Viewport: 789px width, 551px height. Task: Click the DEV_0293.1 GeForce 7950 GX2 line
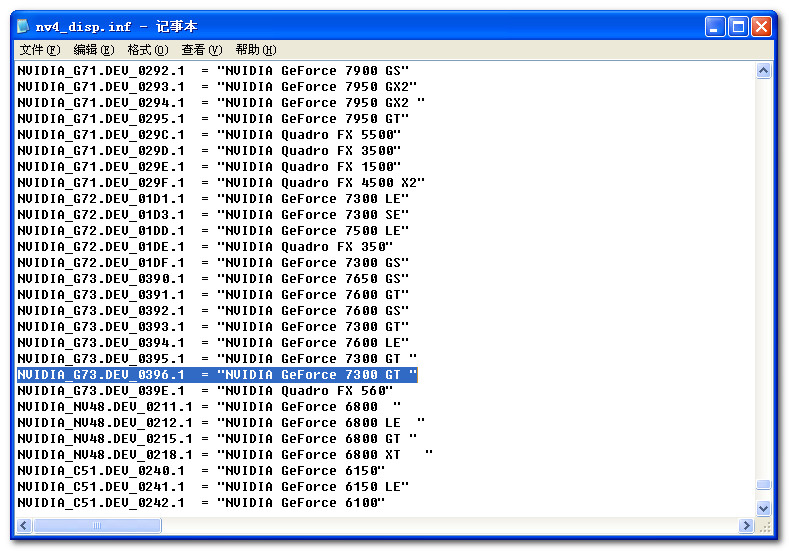217,87
